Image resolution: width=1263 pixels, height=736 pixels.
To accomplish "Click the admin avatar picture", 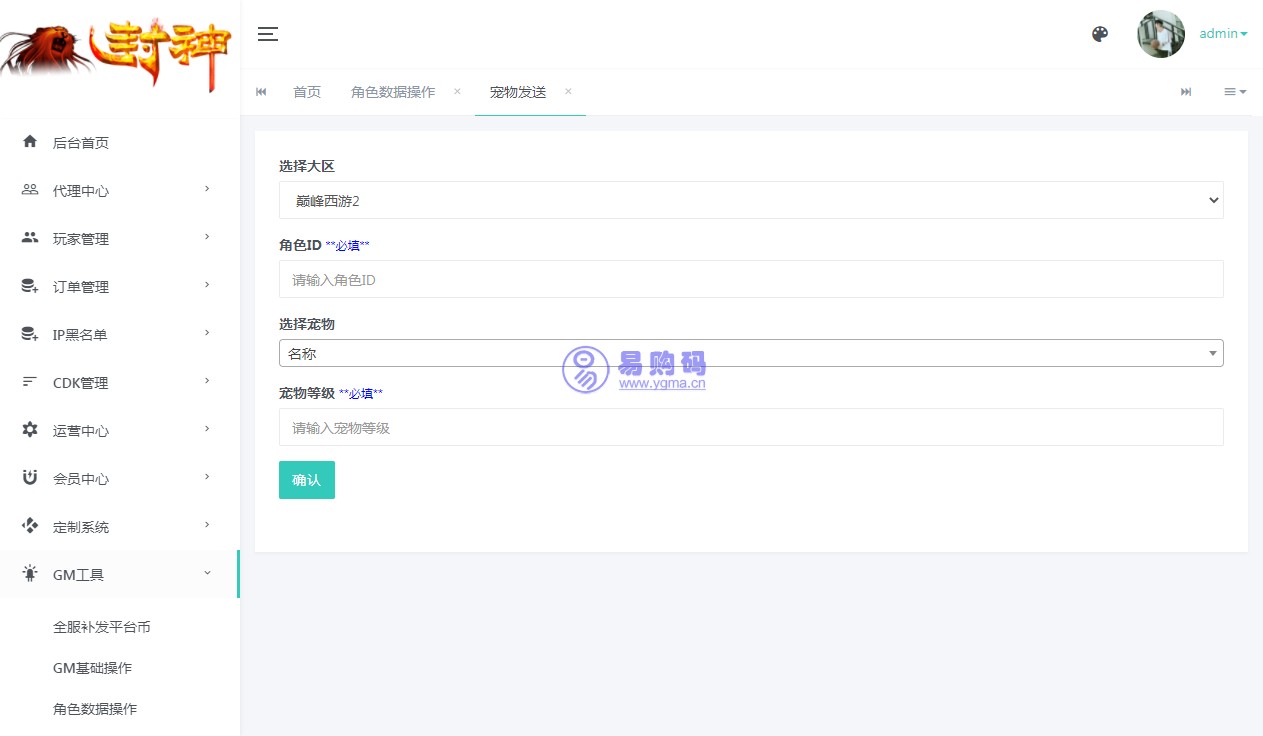I will click(1160, 34).
